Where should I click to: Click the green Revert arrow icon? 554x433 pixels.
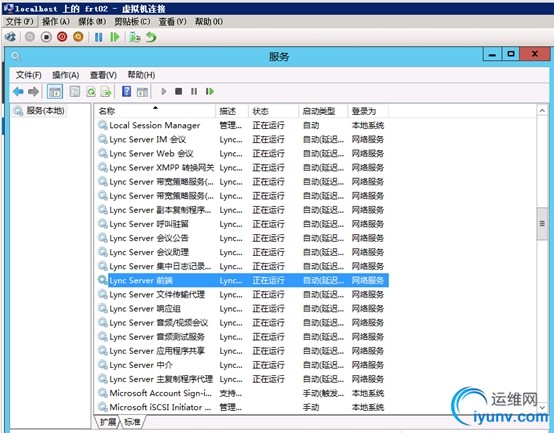(x=151, y=37)
